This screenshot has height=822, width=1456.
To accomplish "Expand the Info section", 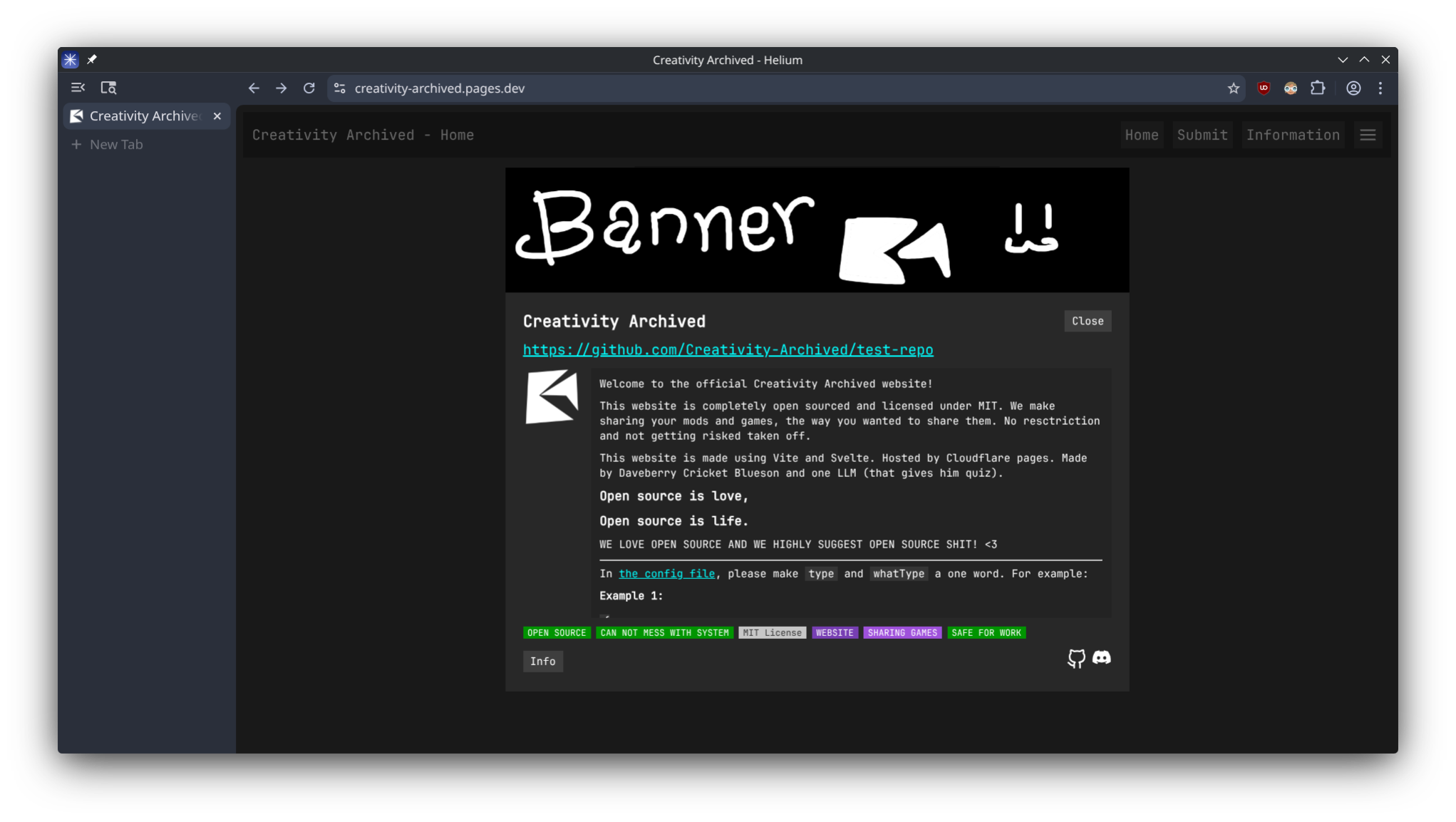I will pyautogui.click(x=542, y=661).
